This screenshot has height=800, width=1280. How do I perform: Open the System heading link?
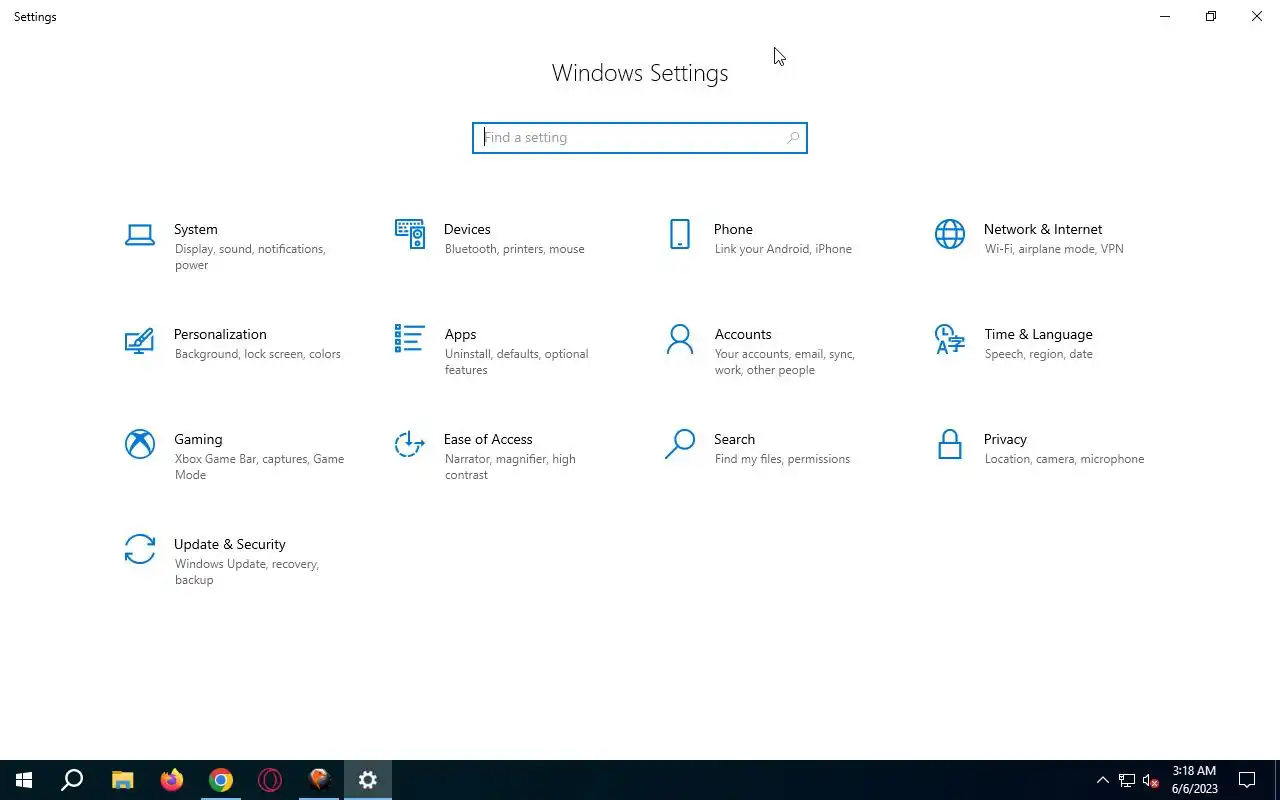pos(196,229)
